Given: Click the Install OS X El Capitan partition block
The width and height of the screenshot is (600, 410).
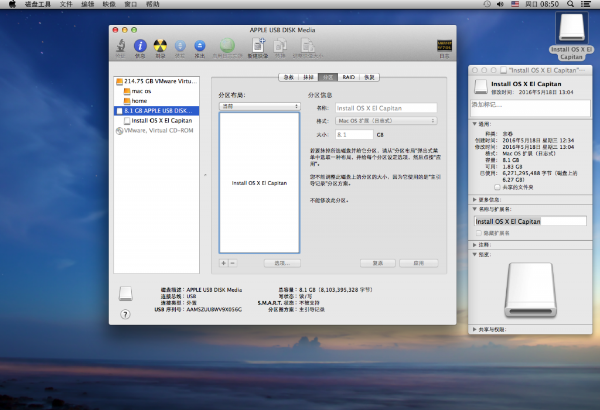Looking at the screenshot, I should pyautogui.click(x=259, y=183).
